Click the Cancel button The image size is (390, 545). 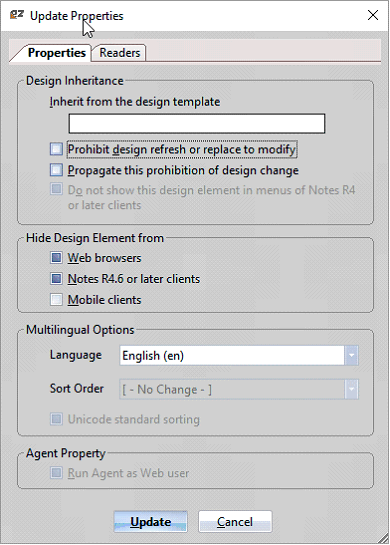coord(235,521)
